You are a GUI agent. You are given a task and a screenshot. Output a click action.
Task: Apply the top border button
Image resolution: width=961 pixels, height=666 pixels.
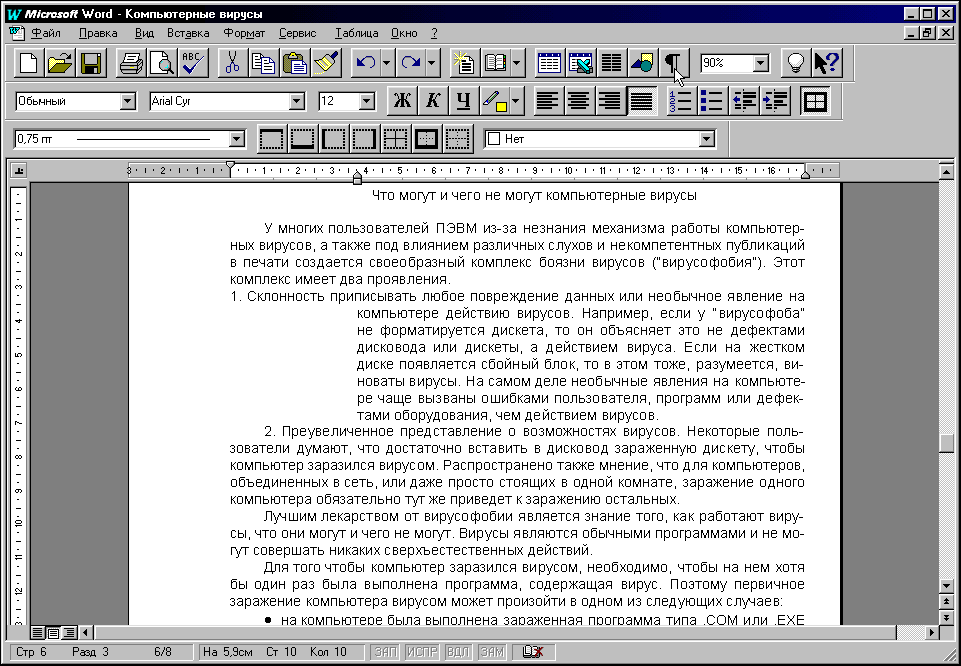click(x=272, y=139)
